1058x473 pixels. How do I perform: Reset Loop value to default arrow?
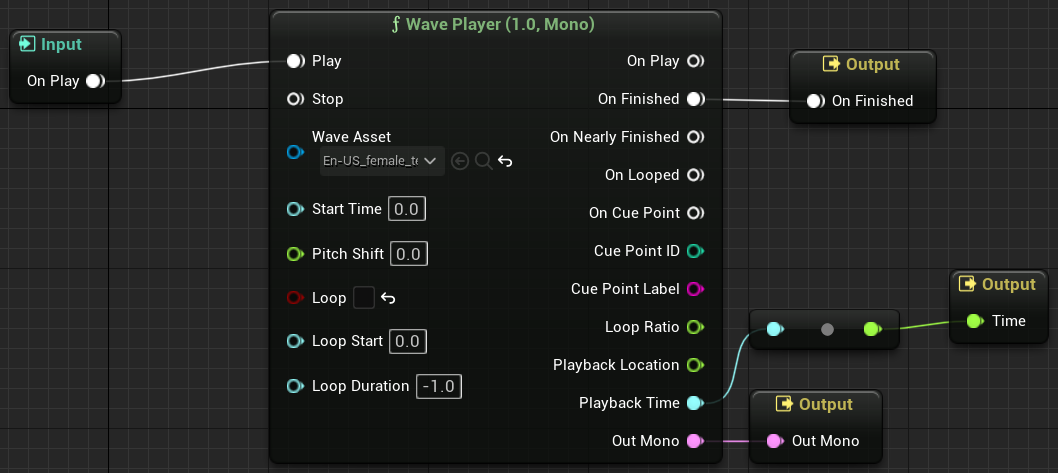tap(388, 298)
